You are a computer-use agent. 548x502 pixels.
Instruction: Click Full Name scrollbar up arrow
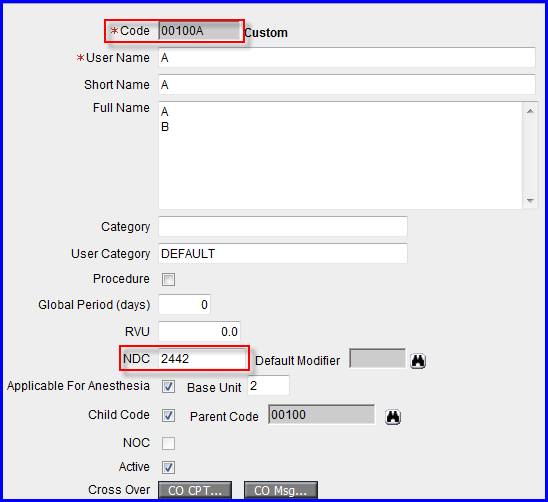(x=530, y=111)
